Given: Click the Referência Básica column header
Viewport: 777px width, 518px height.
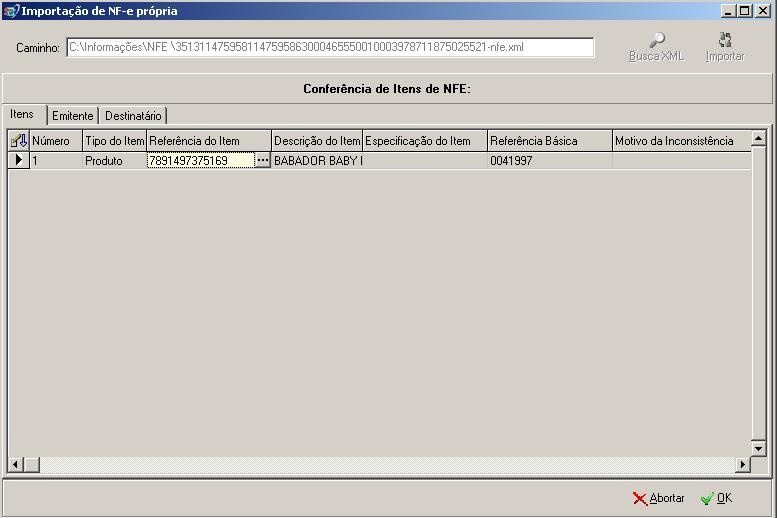Looking at the screenshot, I should [548, 141].
